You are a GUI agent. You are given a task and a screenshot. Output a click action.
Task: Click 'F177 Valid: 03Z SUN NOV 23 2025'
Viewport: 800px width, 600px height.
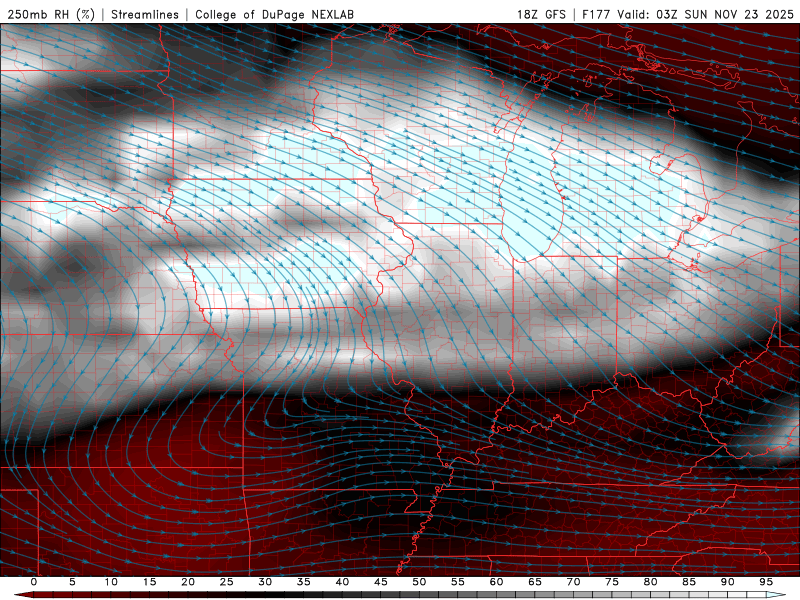tap(688, 14)
